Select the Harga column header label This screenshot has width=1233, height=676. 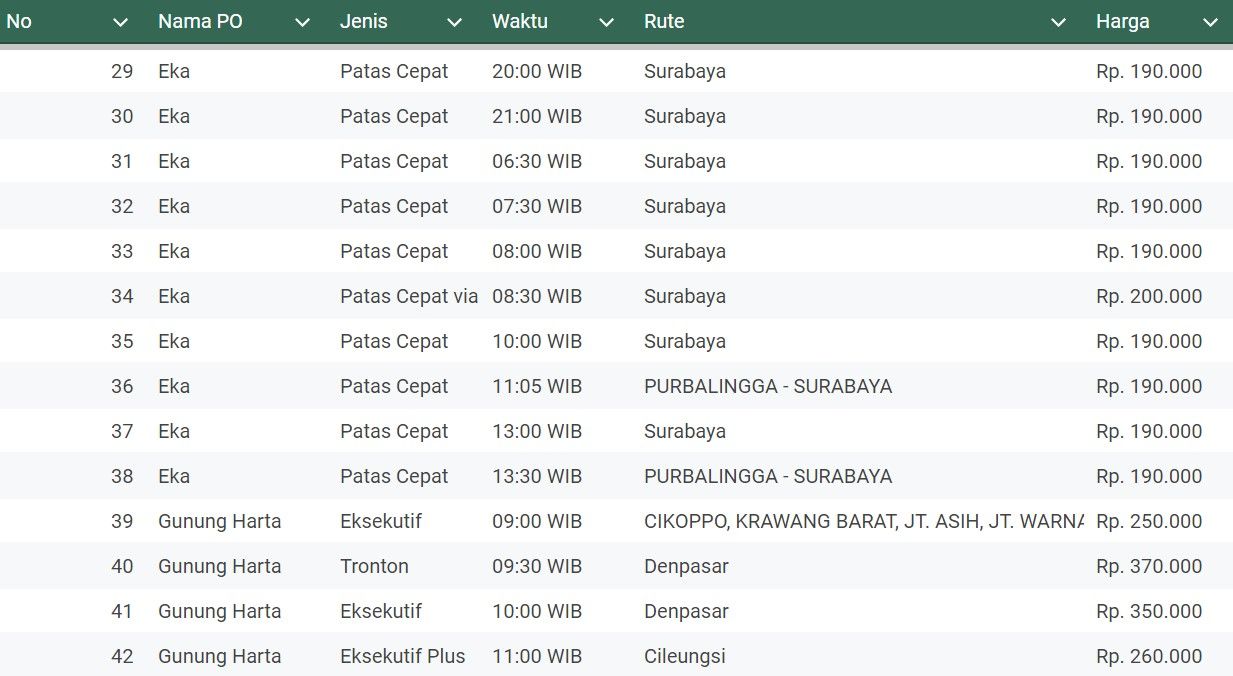point(1123,21)
